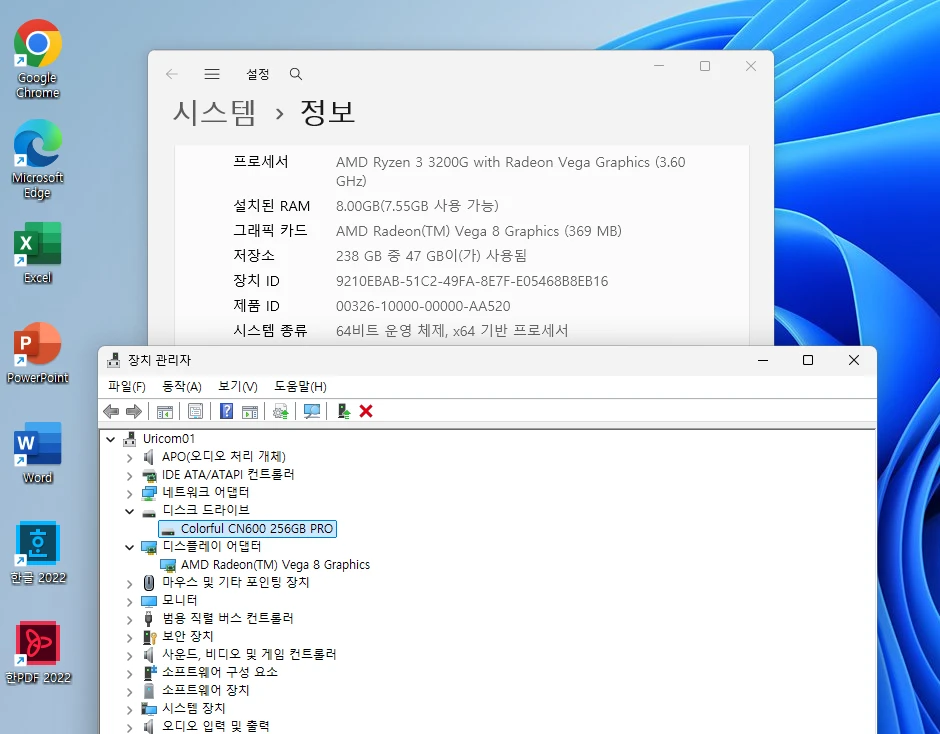Open the 보기(V) menu in Device Manager
This screenshot has height=734, width=940.
(x=237, y=386)
